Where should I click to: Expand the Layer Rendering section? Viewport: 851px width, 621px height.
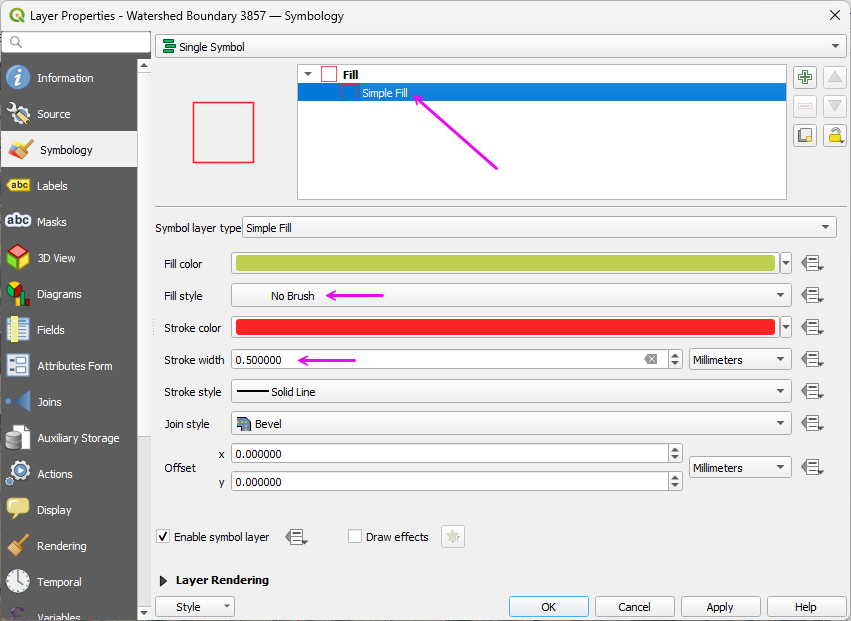coord(164,580)
